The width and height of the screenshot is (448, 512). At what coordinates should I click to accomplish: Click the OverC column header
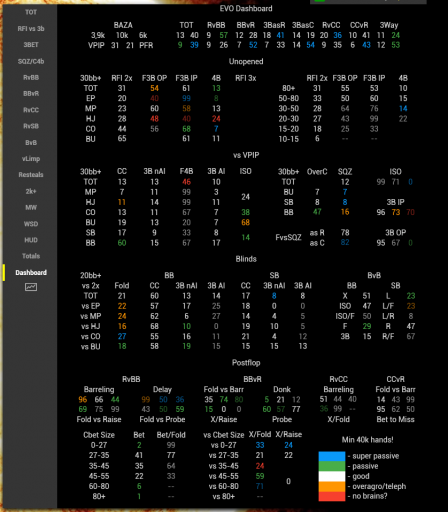(x=317, y=172)
